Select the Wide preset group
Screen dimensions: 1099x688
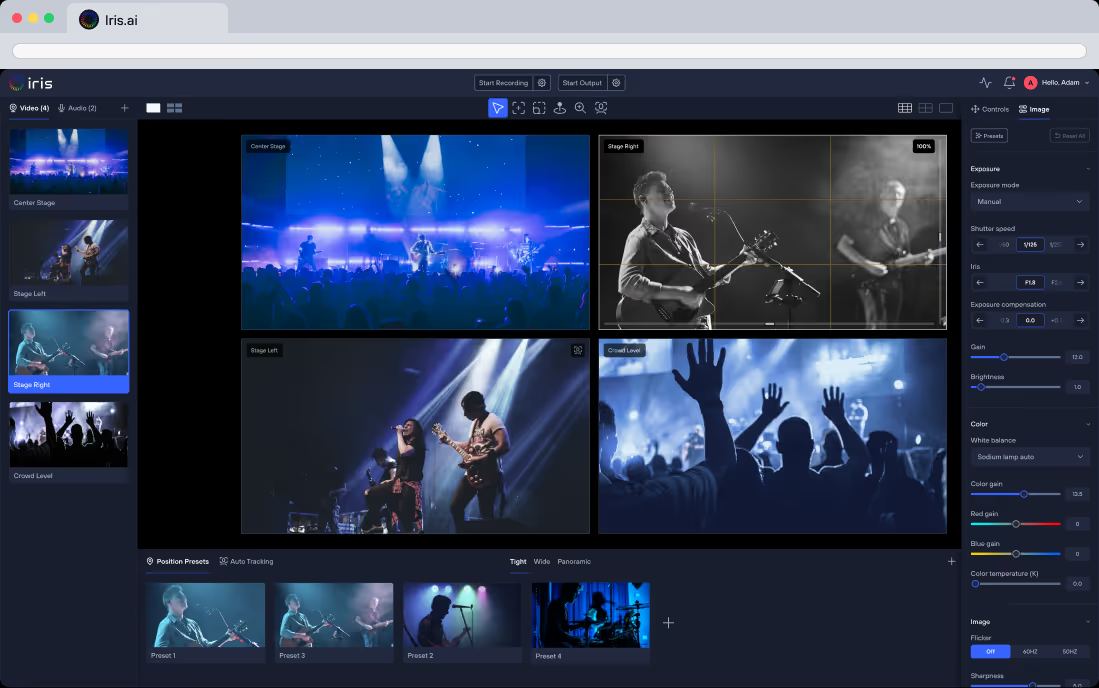542,561
